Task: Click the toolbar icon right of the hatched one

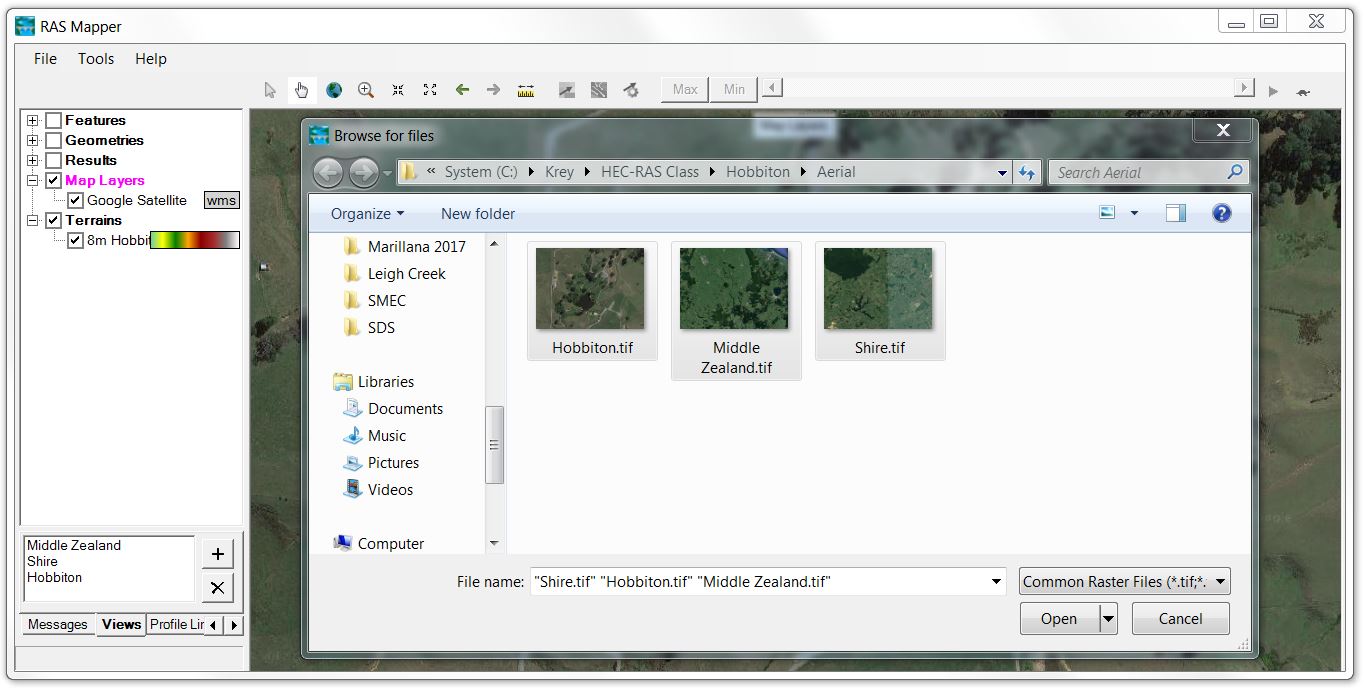Action: tap(631, 90)
